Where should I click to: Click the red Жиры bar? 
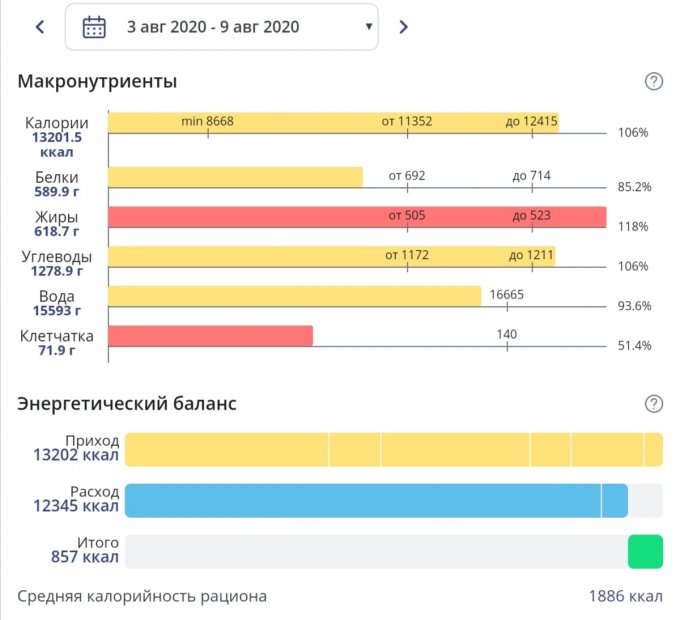[x=356, y=217]
